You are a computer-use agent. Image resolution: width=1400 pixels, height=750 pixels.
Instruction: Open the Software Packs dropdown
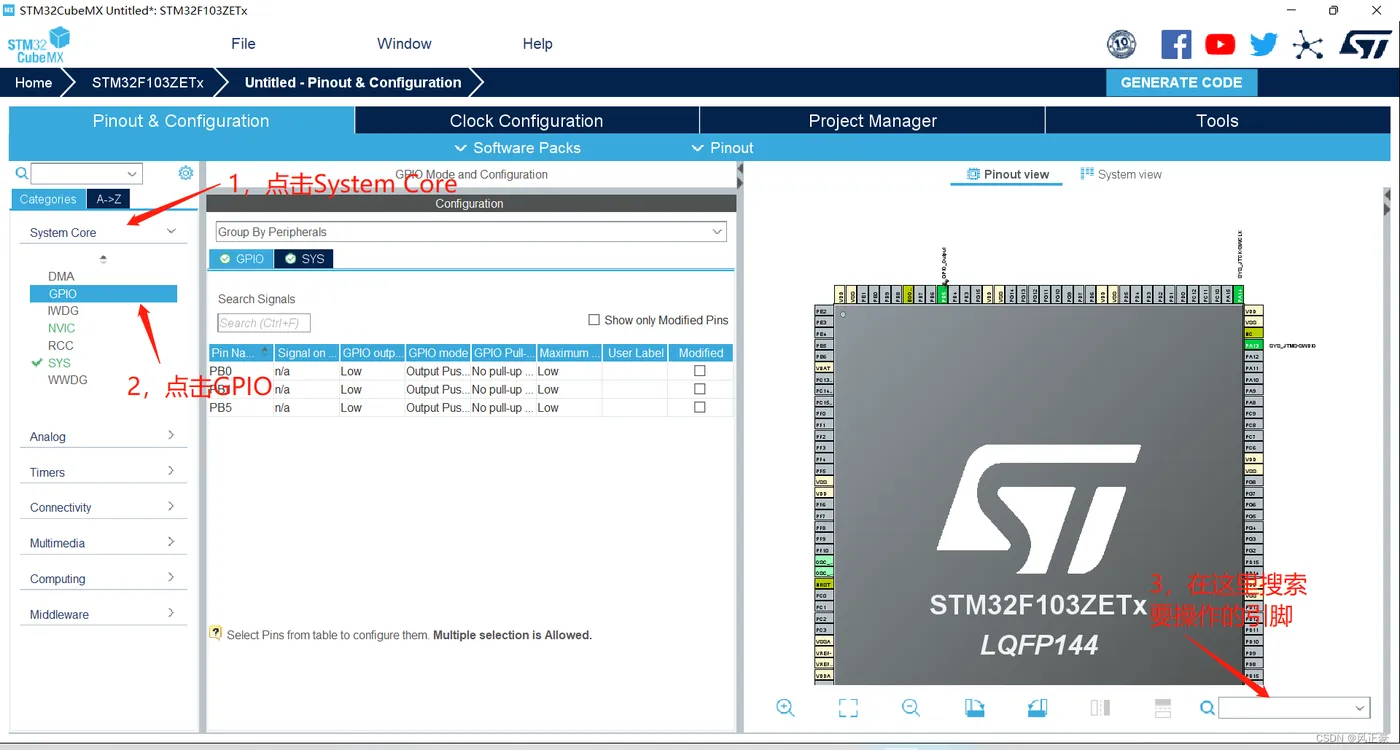[x=518, y=148]
